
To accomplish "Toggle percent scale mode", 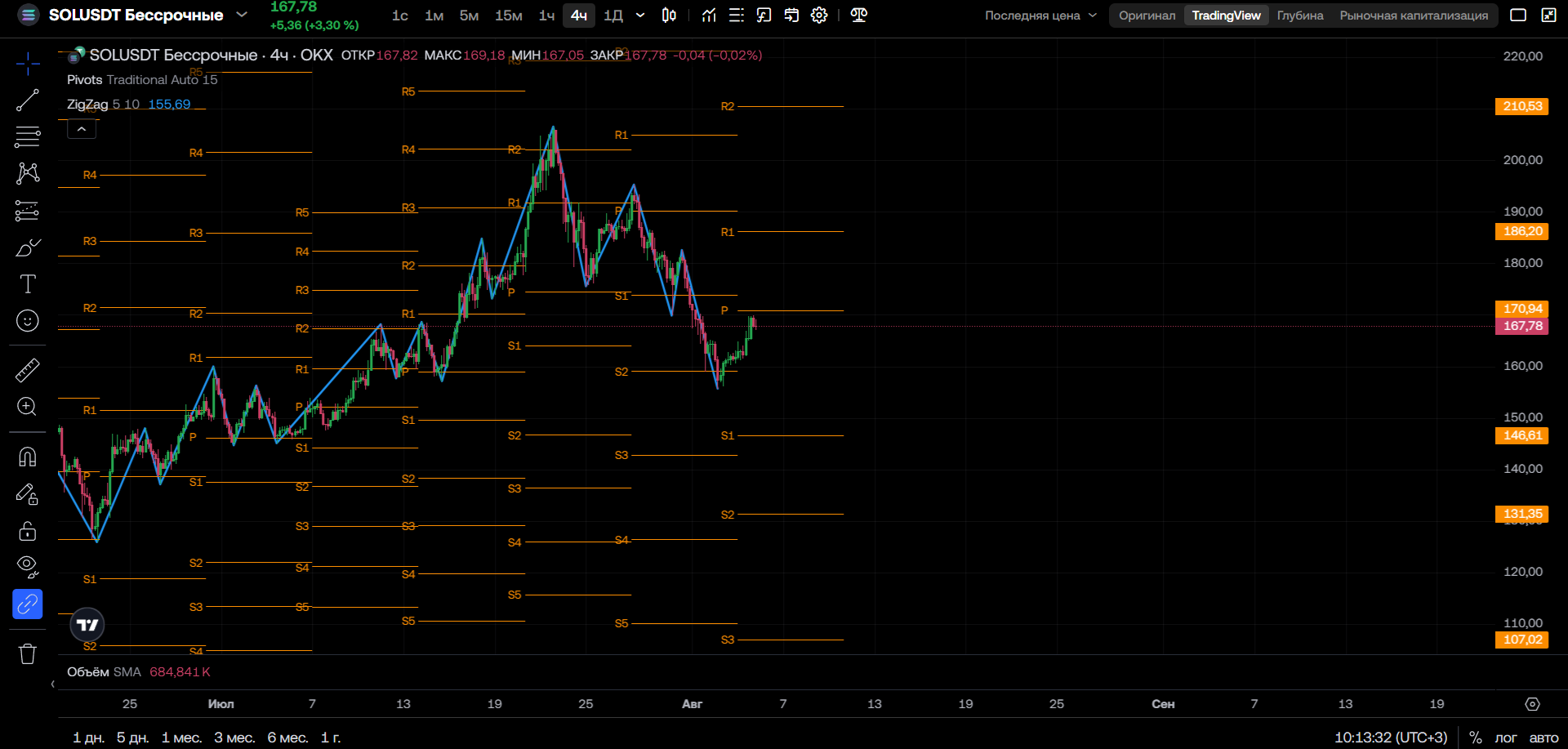I will click(1476, 738).
